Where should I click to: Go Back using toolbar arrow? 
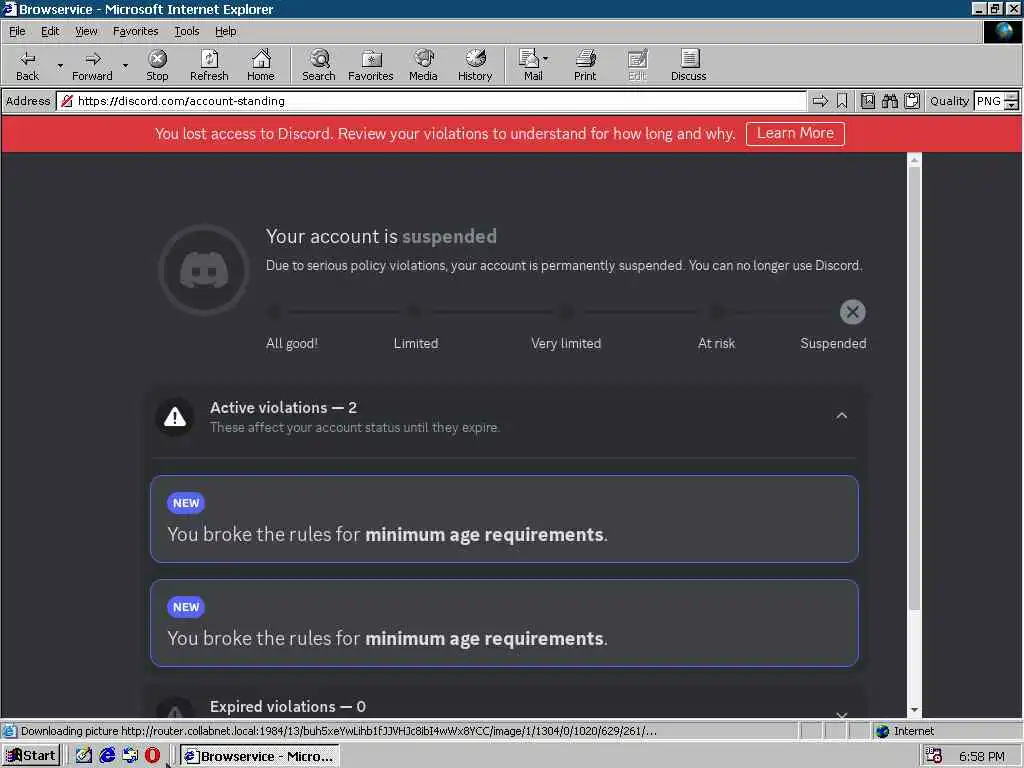point(27,65)
